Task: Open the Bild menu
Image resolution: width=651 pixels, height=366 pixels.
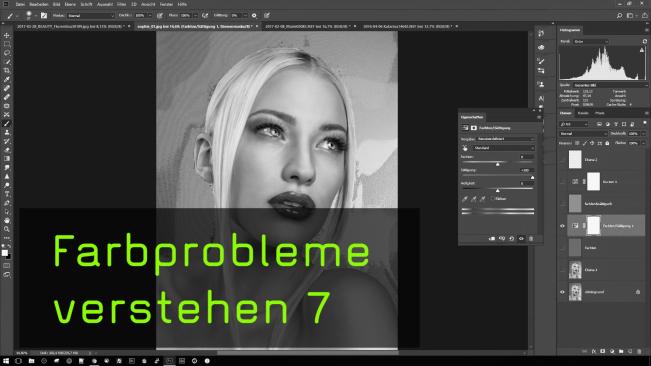Action: 56,4
